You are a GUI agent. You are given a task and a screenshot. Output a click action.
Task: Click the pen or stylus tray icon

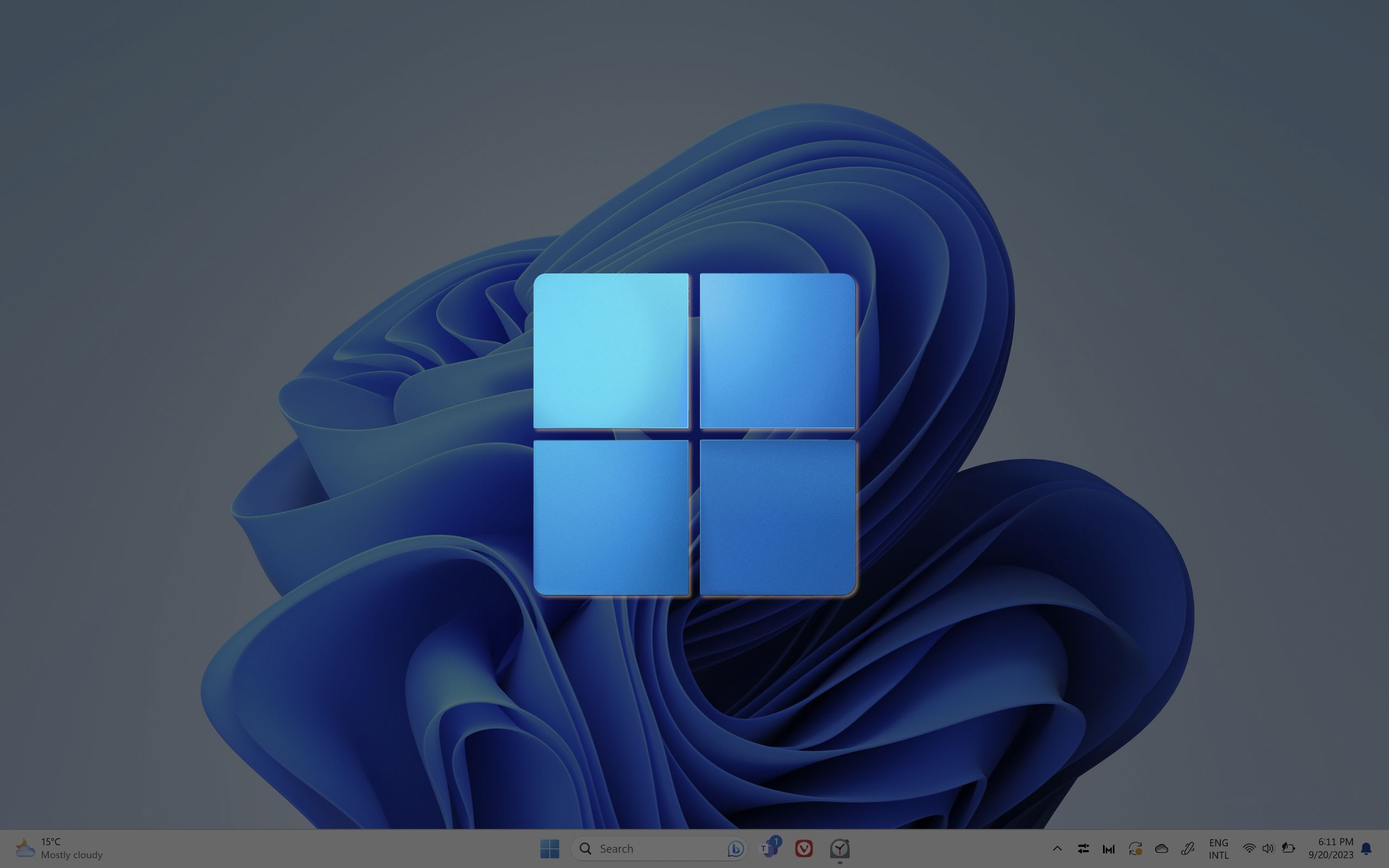click(x=1188, y=848)
